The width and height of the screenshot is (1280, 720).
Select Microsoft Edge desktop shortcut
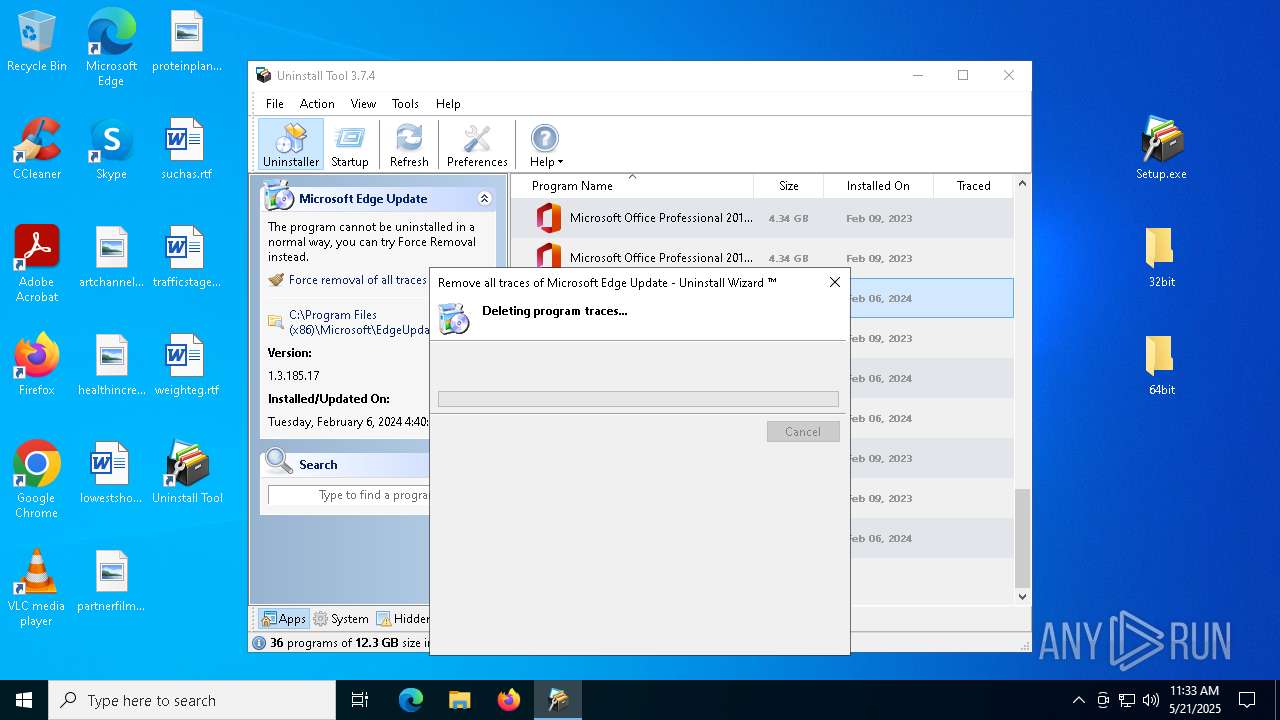click(111, 47)
